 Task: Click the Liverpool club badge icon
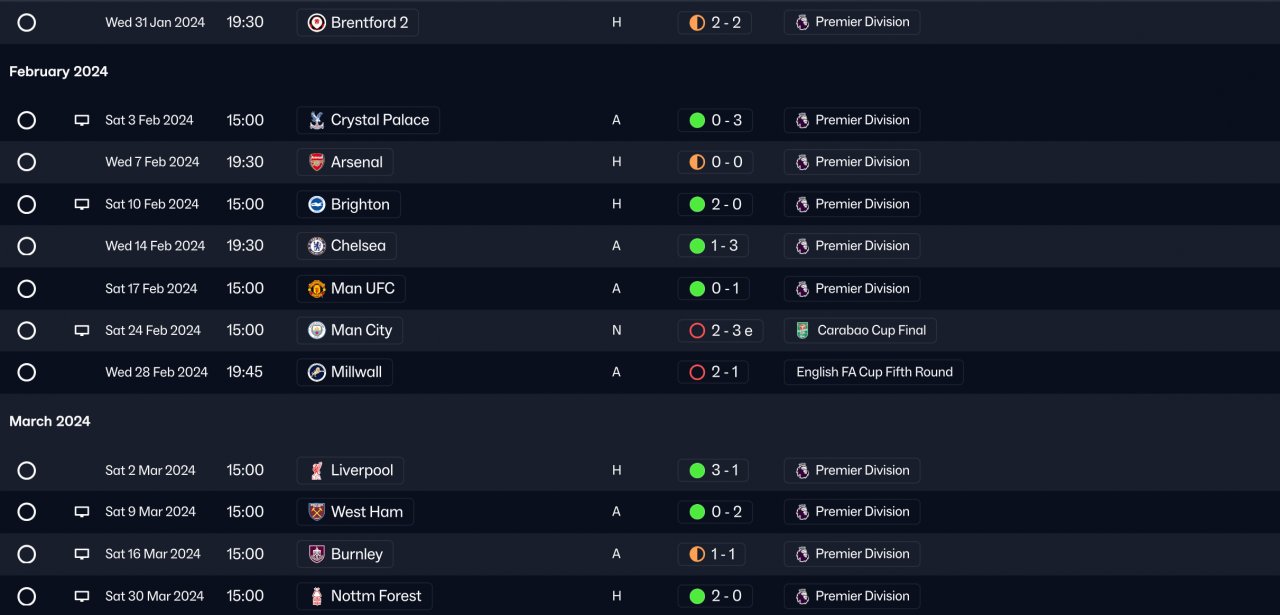pyautogui.click(x=316, y=470)
